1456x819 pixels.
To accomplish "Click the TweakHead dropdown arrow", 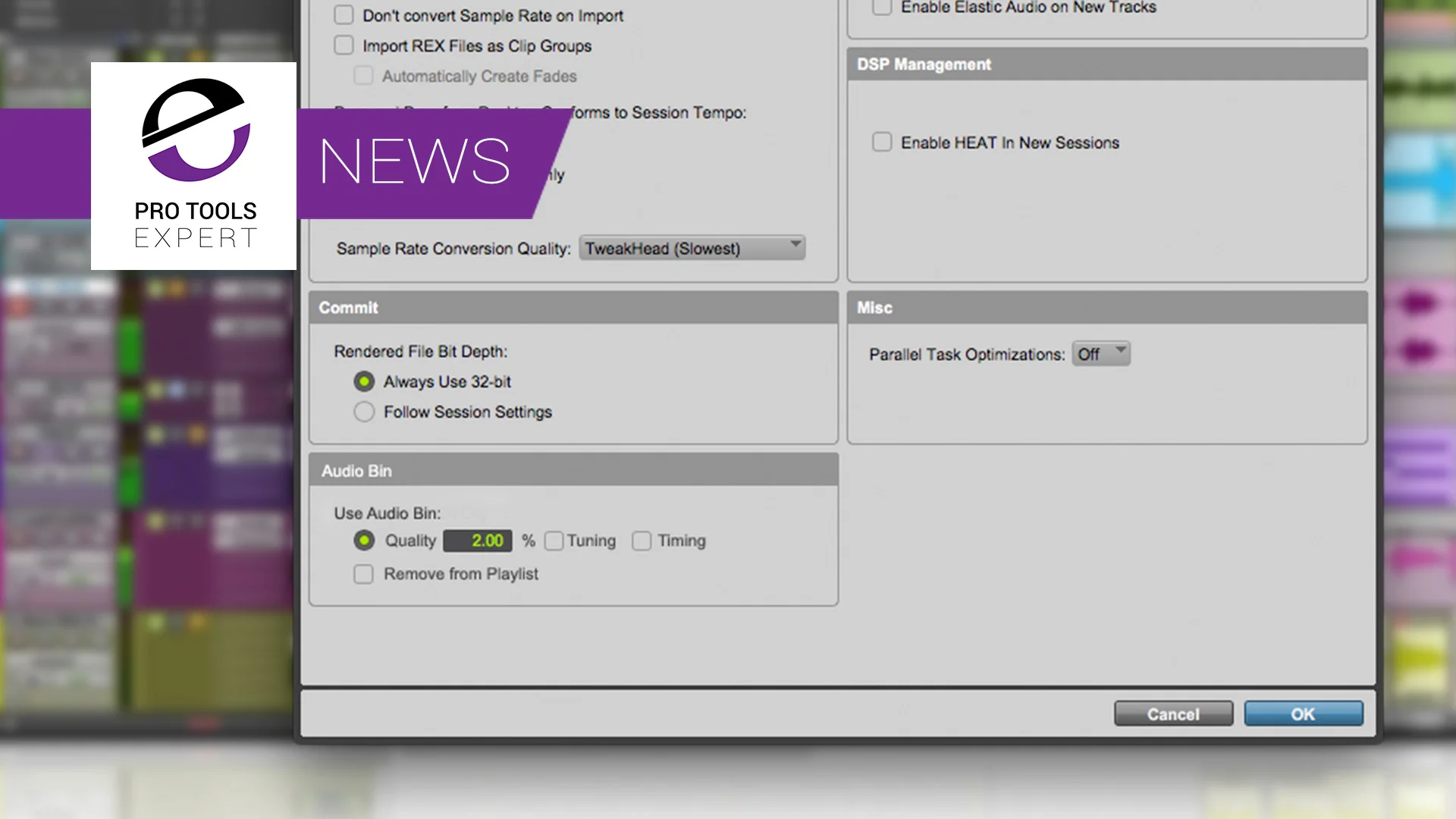I will (795, 245).
